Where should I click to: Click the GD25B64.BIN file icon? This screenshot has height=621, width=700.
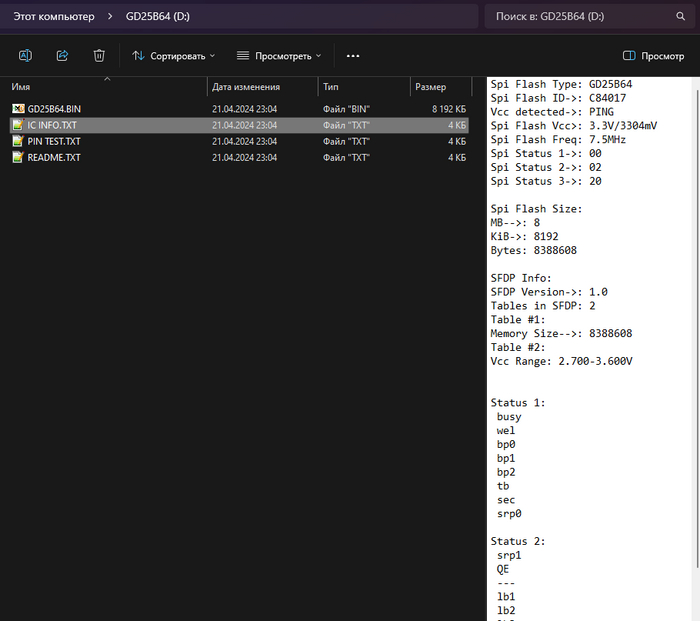(17, 108)
